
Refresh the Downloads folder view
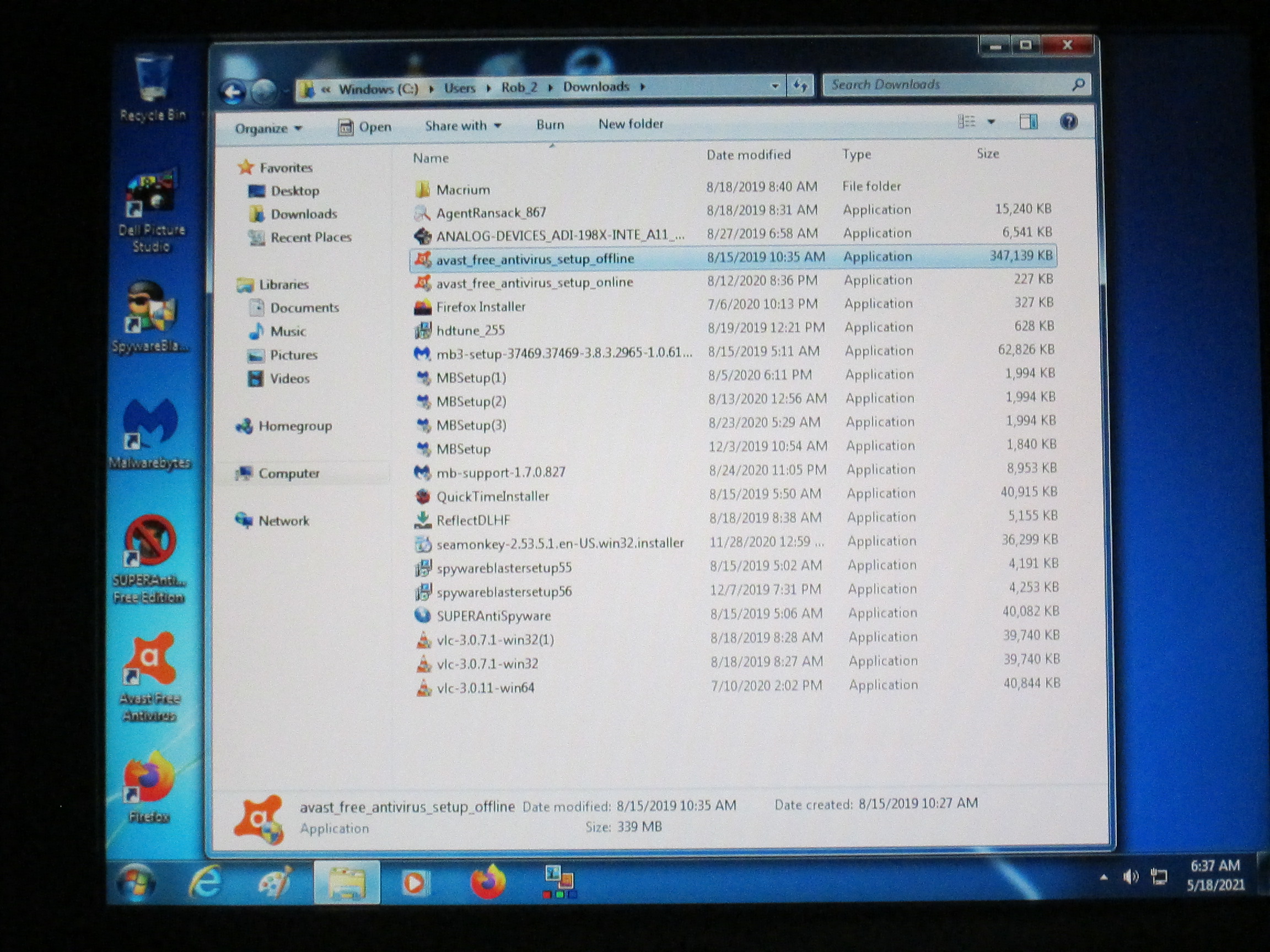tap(800, 86)
